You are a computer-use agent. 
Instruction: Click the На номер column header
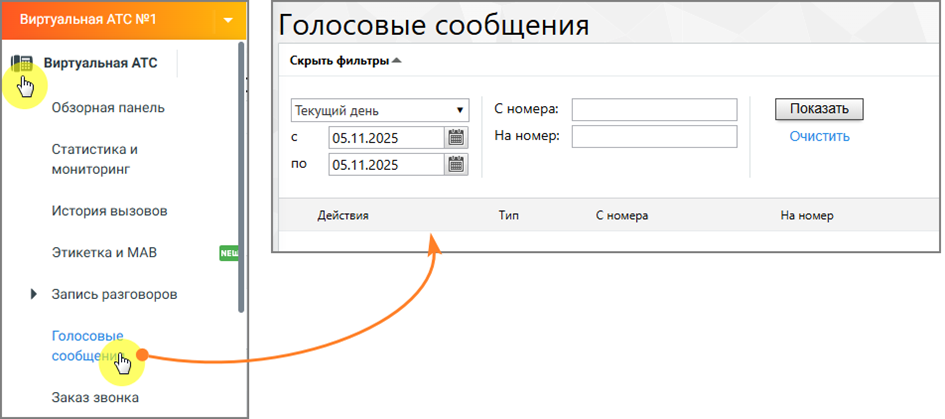[807, 216]
